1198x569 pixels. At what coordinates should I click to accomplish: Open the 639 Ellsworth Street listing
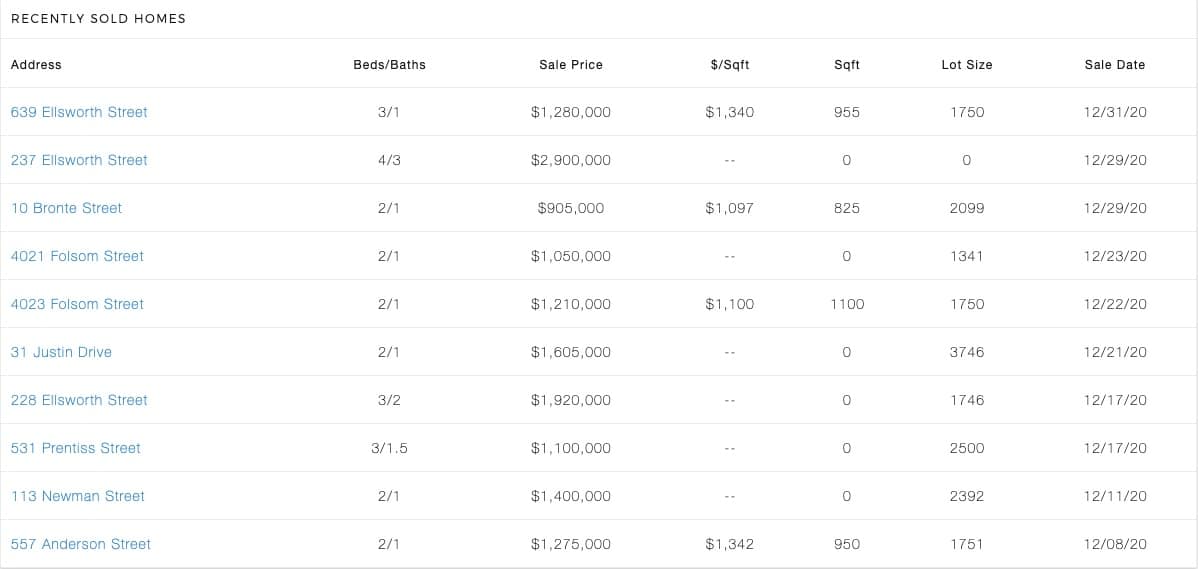point(79,112)
